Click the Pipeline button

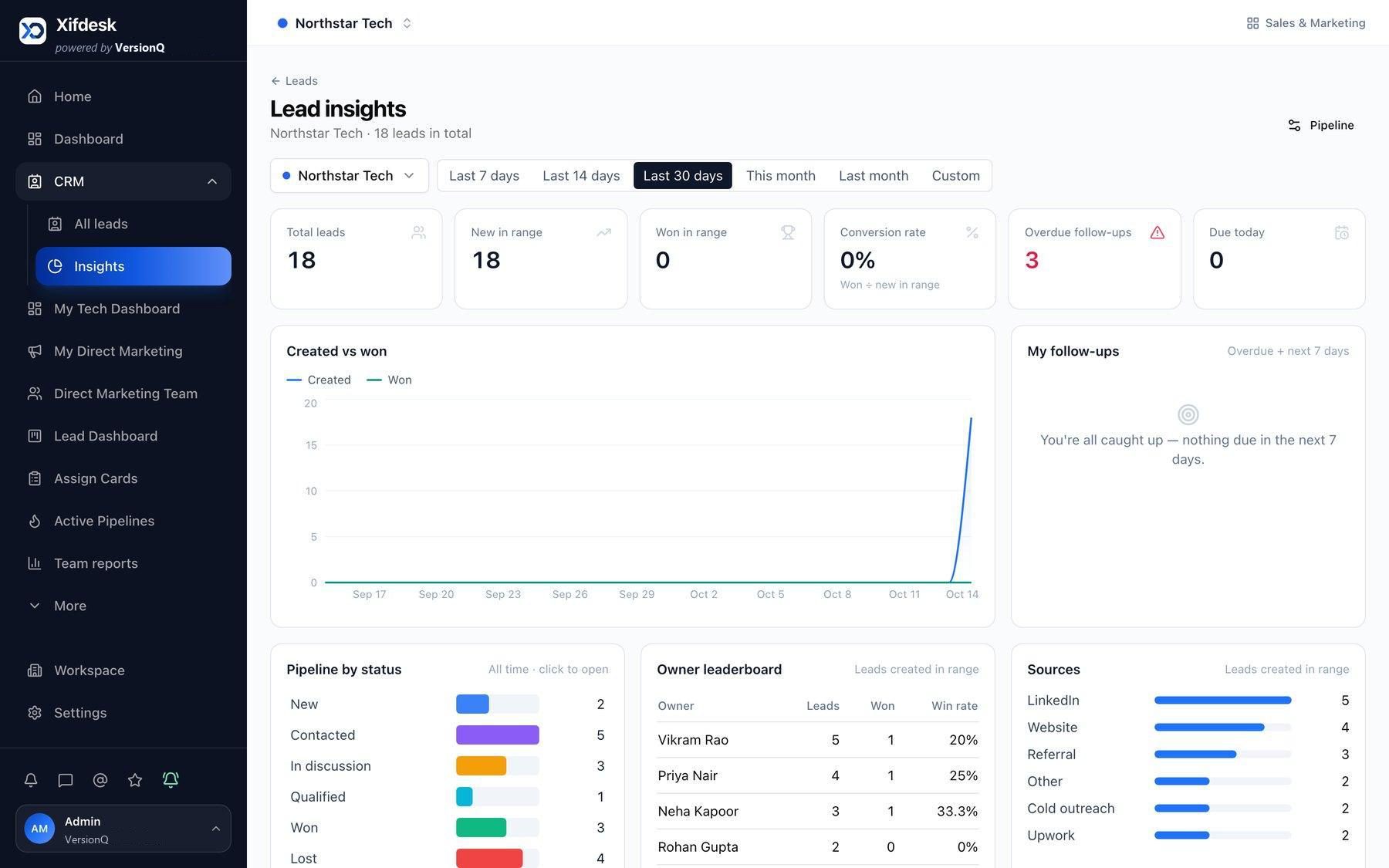coord(1321,125)
